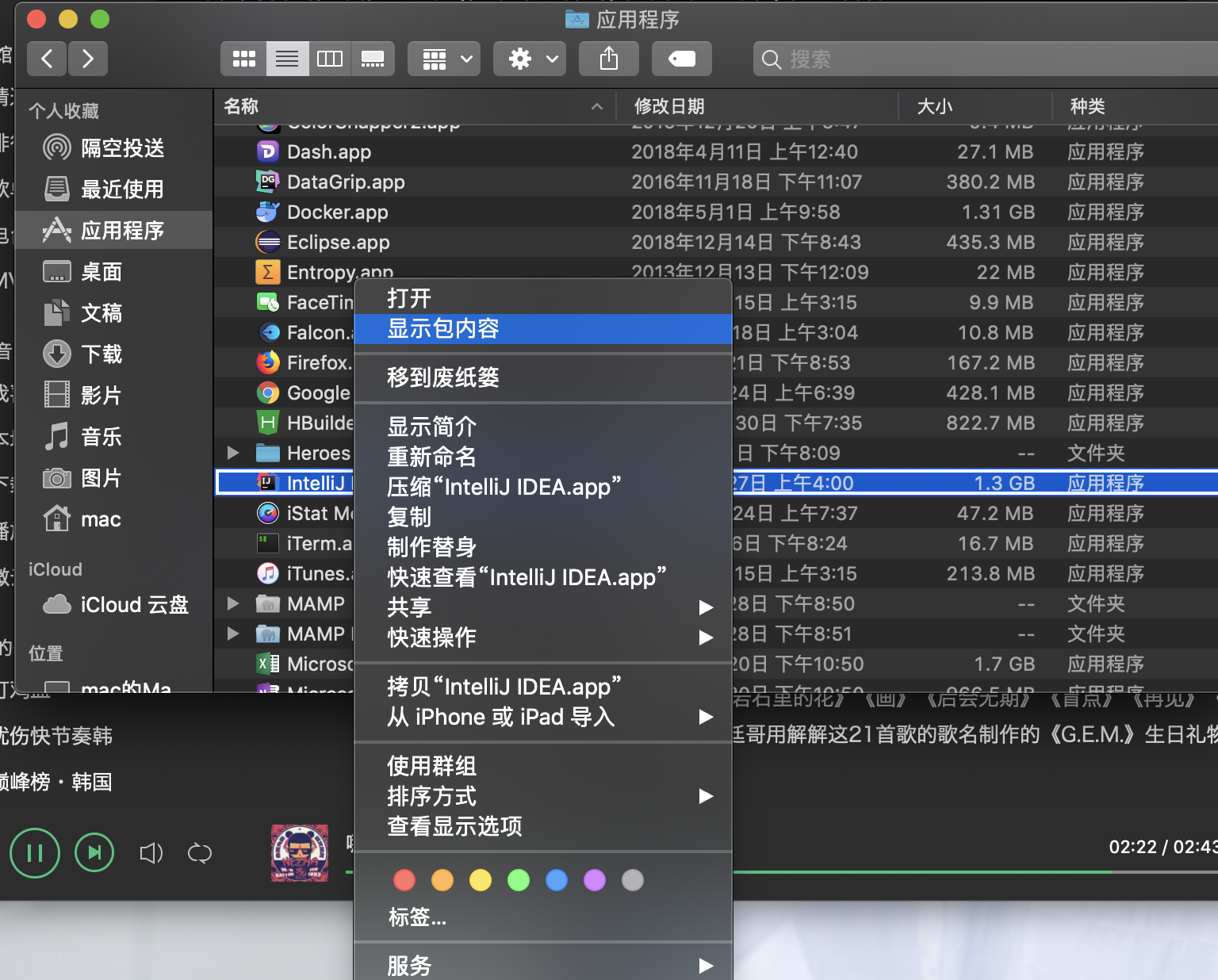This screenshot has width=1218, height=980.
Task: Select Applications (应用程序) in sidebar
Action: 113,231
